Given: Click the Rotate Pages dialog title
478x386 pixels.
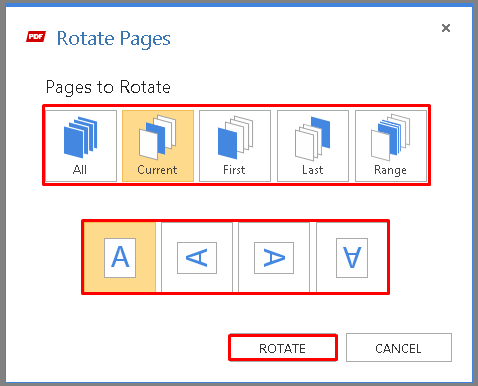Looking at the screenshot, I should 114,39.
